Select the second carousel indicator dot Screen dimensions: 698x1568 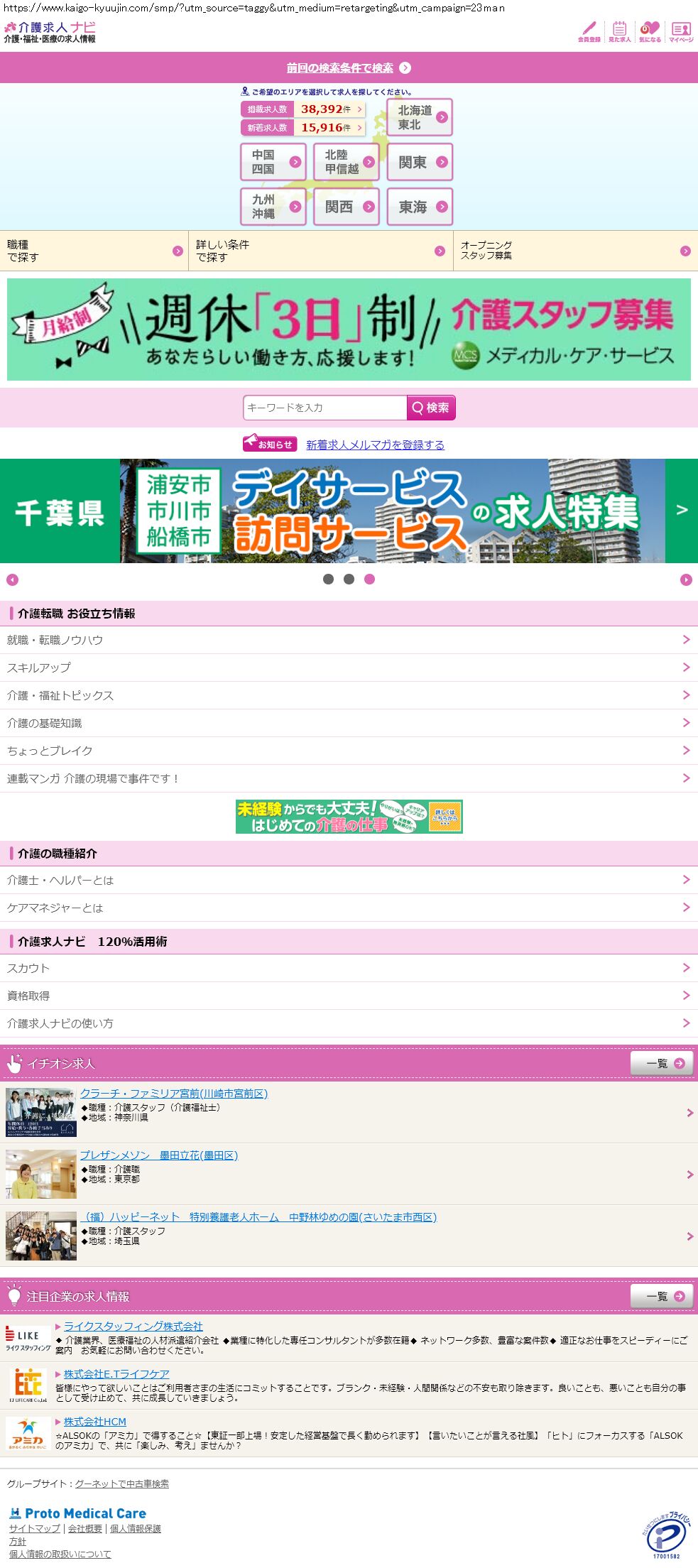click(x=349, y=579)
